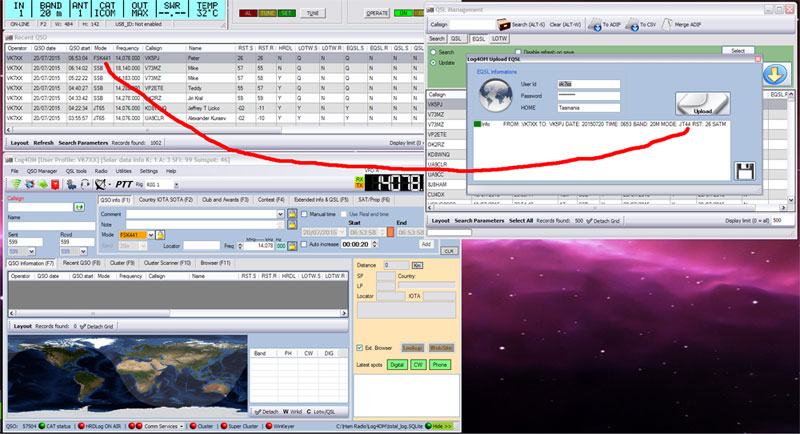
Task: Toggle Disable refresh on save checkbox
Action: [x=518, y=52]
